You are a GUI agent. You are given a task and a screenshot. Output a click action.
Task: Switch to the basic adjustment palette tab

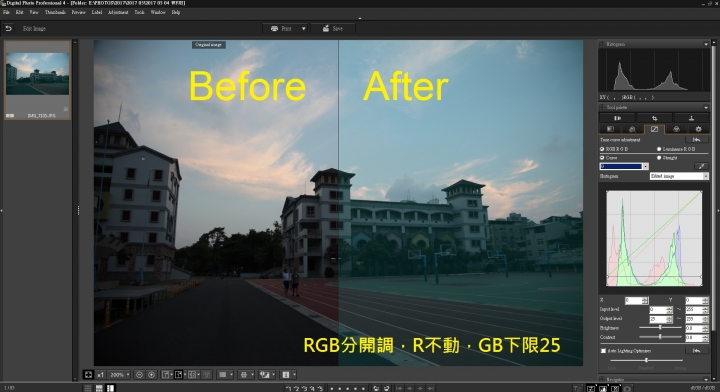[x=610, y=129]
